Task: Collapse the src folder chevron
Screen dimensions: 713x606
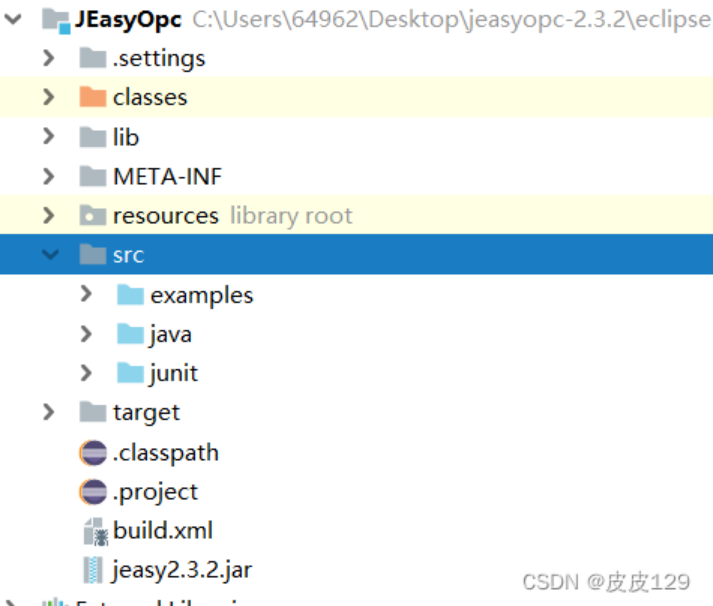Action: tap(50, 255)
